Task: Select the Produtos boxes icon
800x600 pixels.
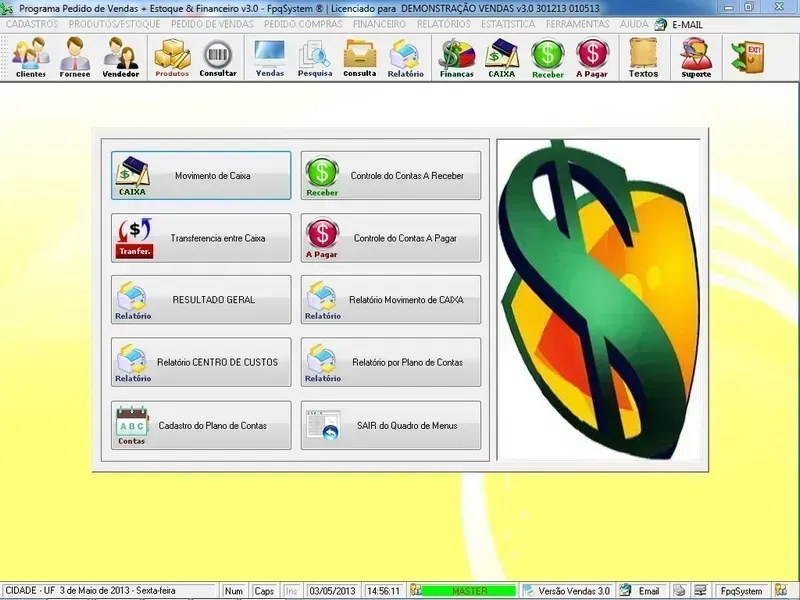Action: click(x=172, y=57)
